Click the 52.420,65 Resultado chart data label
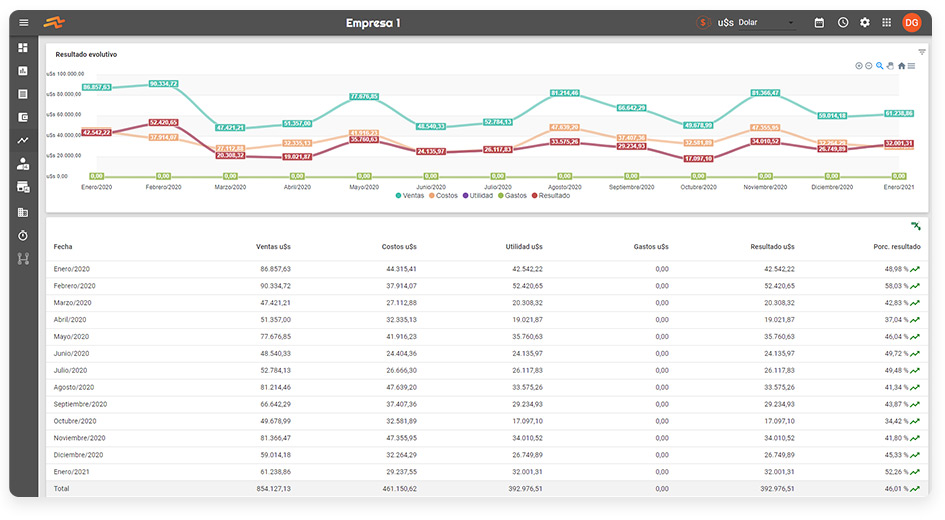The height and width of the screenshot is (520, 945). click(163, 122)
